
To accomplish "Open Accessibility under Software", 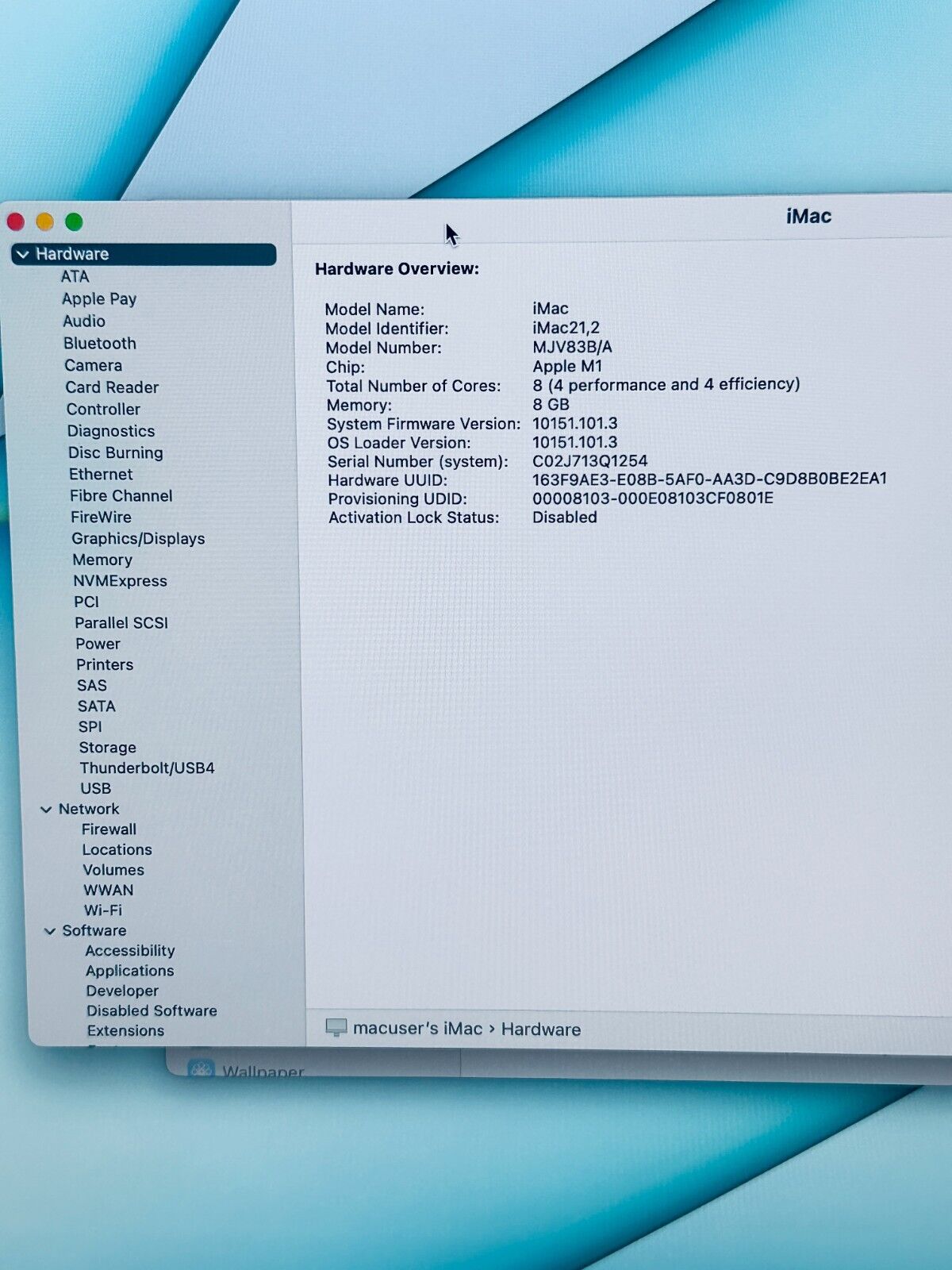I will coord(130,951).
